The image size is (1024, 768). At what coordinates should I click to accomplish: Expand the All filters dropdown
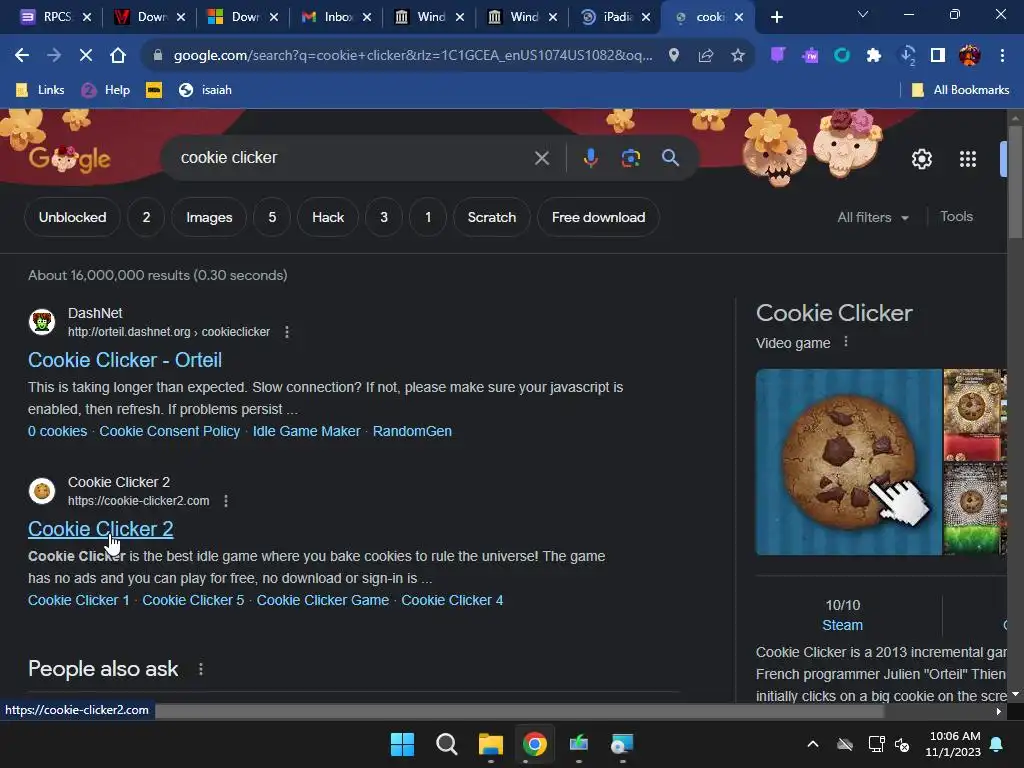873,217
